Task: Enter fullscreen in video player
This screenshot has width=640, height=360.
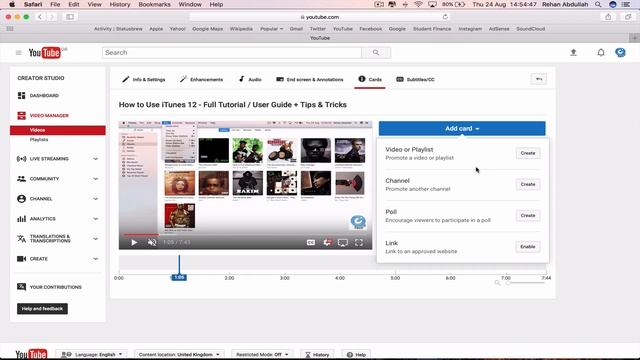Action: [359, 242]
